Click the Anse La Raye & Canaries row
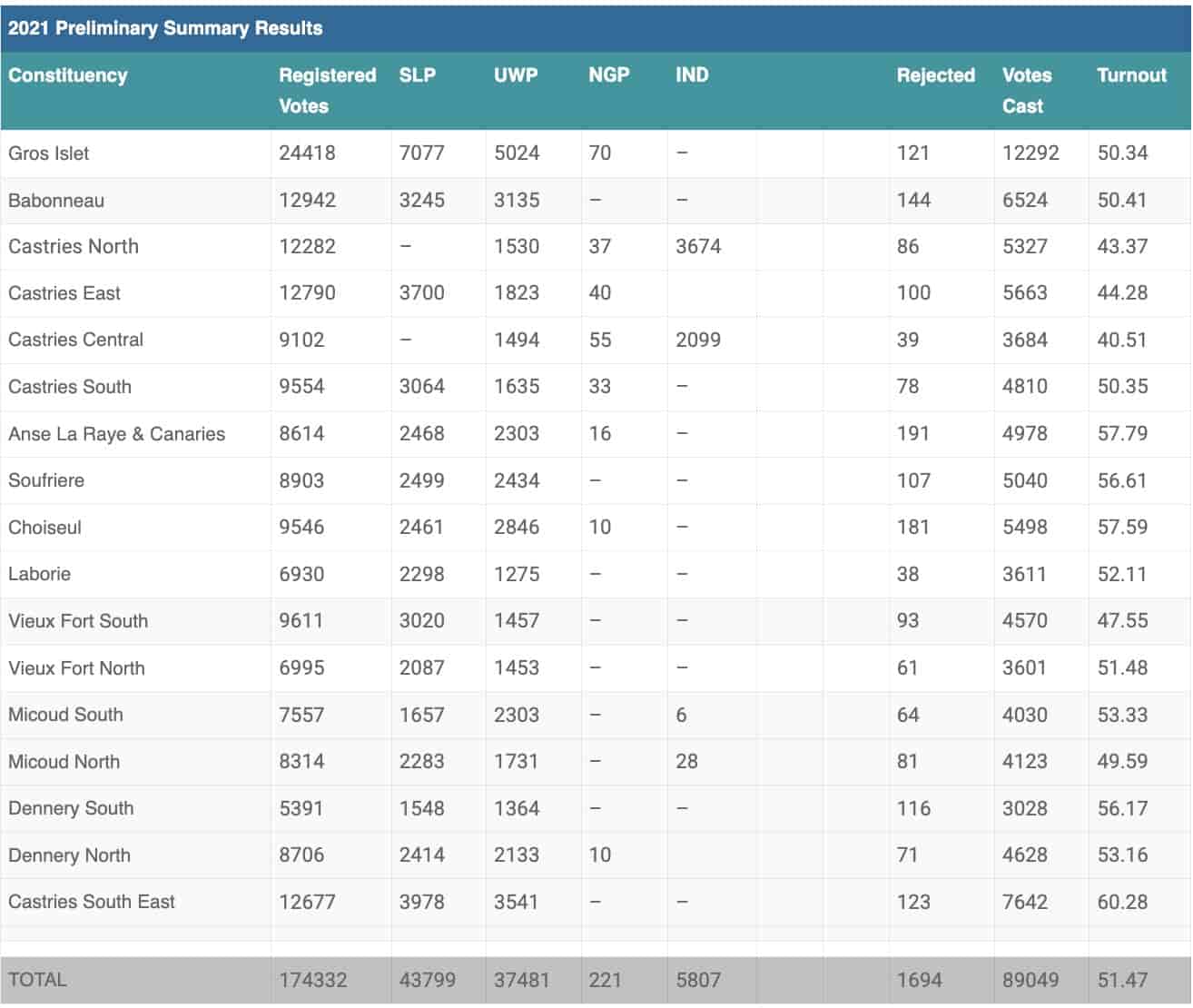 tap(116, 434)
